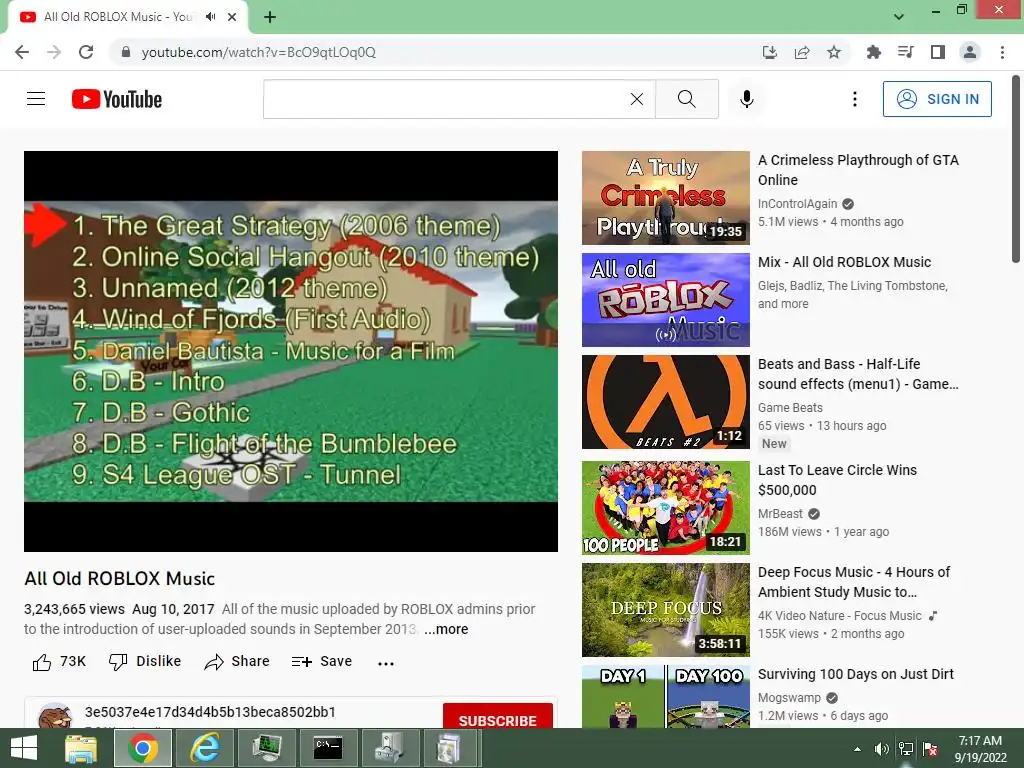
Task: Click the Share button under the video
Action: [236, 662]
